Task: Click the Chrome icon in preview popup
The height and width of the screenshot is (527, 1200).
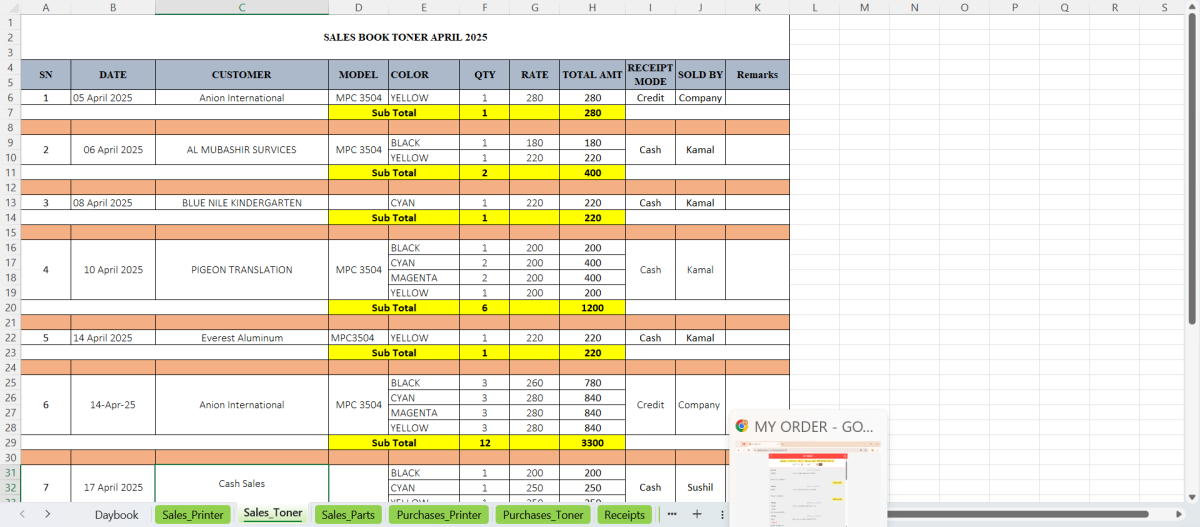Action: click(x=742, y=426)
